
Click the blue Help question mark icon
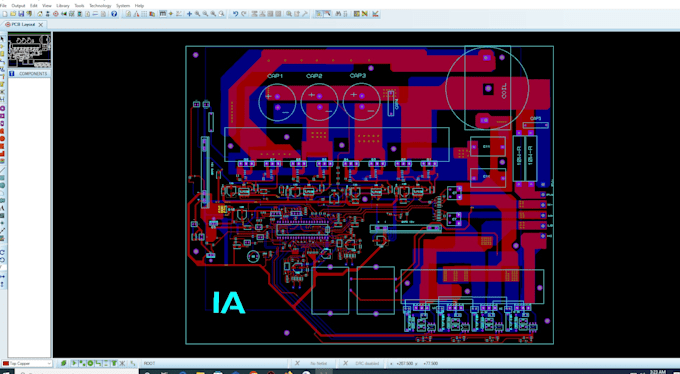114,14
